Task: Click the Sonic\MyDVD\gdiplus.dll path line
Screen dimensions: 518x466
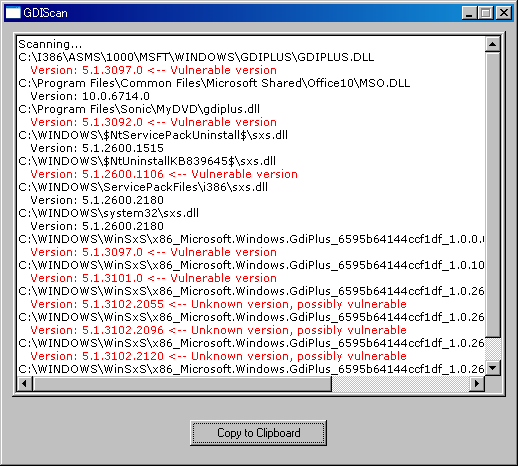Action: click(x=139, y=109)
